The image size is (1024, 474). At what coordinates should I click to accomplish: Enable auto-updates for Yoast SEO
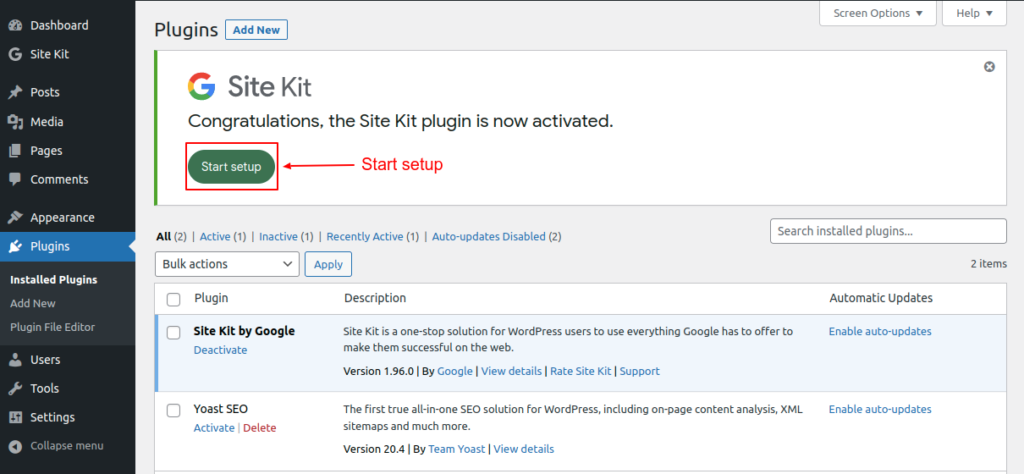[x=880, y=409]
